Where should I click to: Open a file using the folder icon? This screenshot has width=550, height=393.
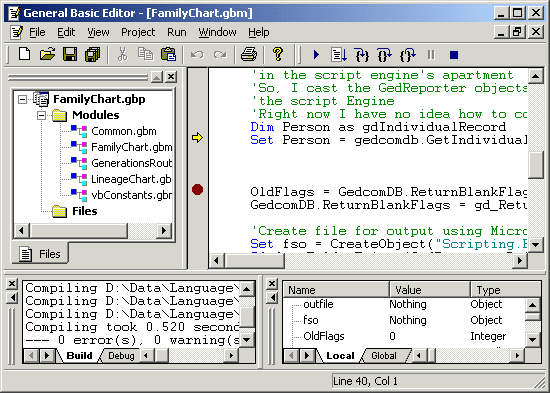[x=47, y=54]
